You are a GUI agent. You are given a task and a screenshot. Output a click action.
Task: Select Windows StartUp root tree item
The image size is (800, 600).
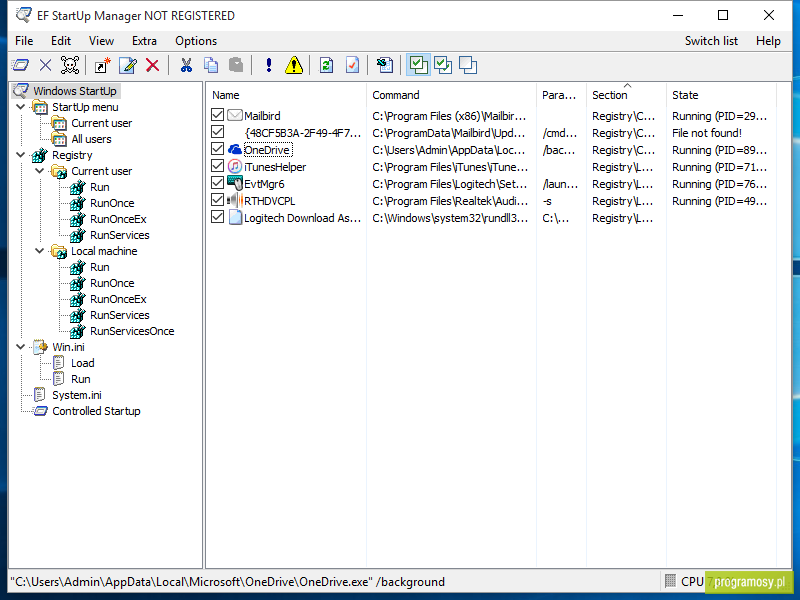pyautogui.click(x=75, y=91)
